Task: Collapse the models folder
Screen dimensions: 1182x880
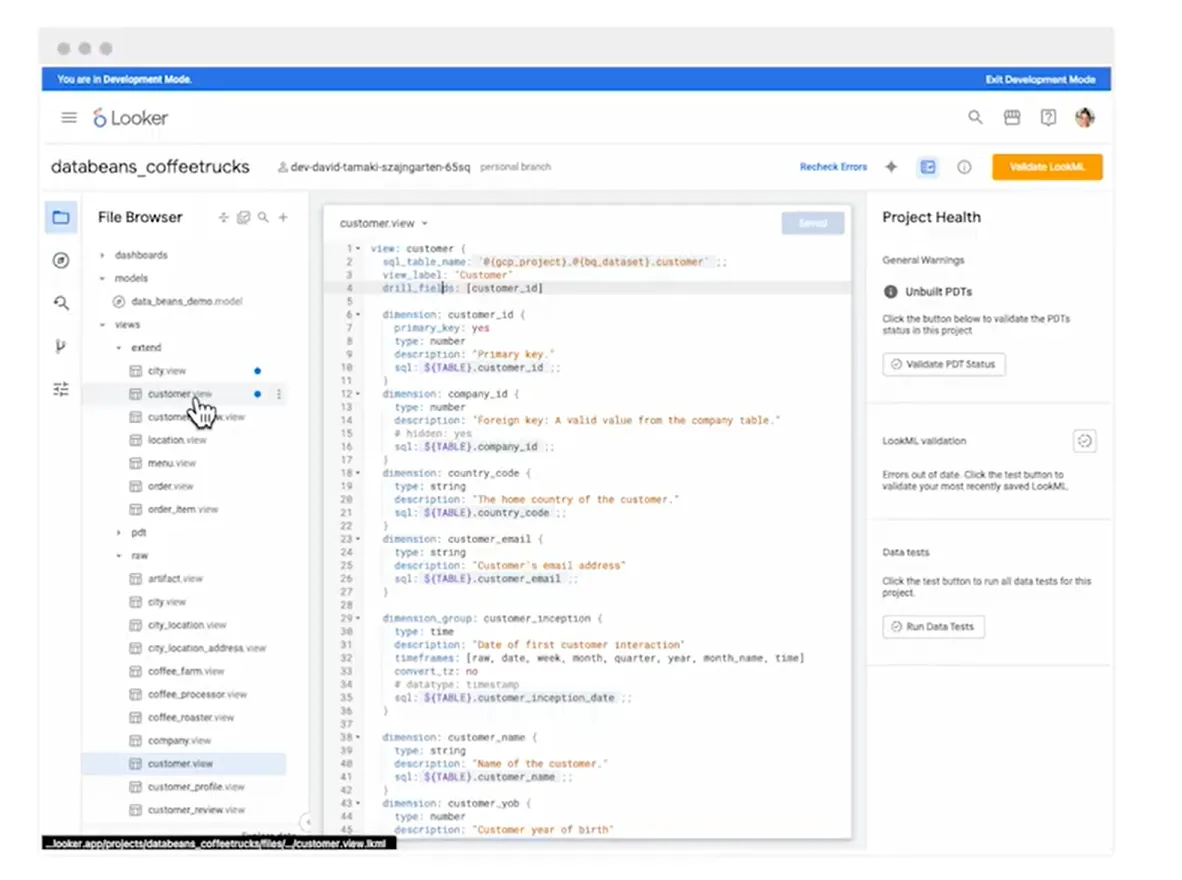Action: coord(103,278)
